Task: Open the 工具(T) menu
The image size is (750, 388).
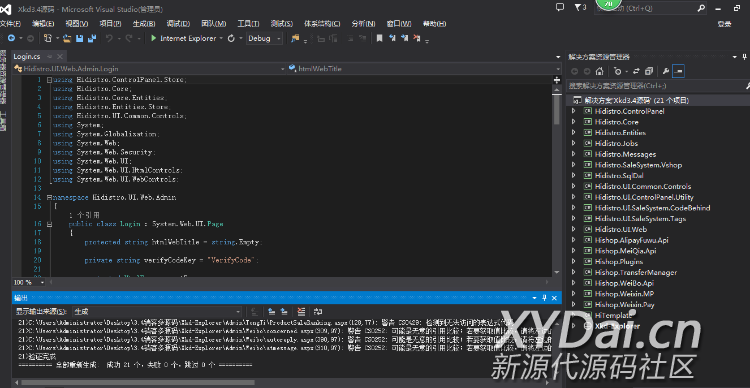Action: (x=248, y=23)
